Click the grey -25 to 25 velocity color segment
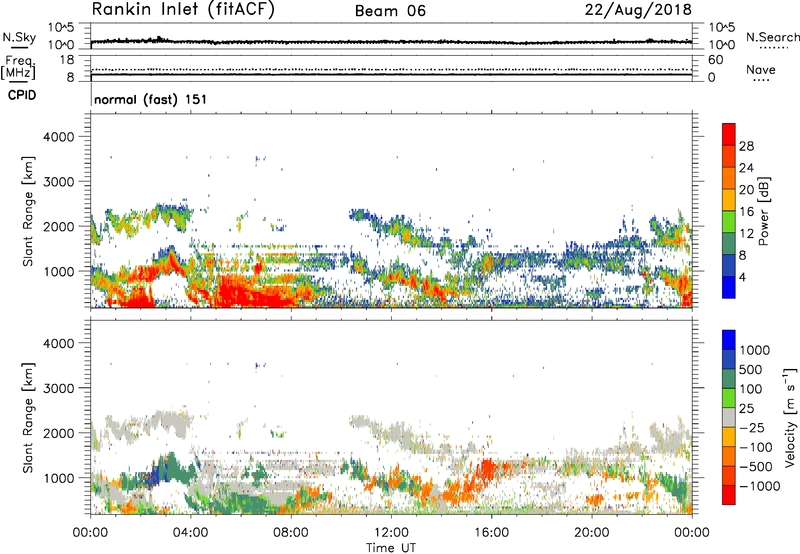This screenshot has width=800, height=554. (729, 418)
